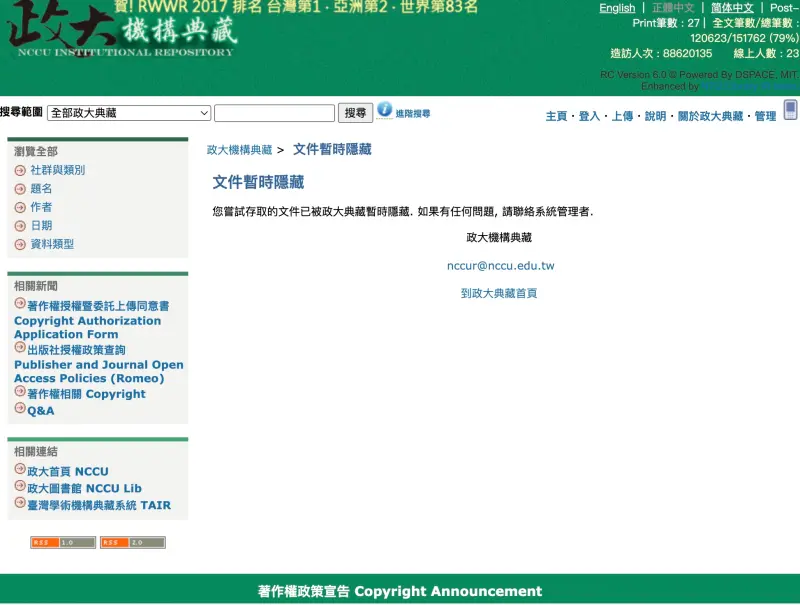This screenshot has height=605, width=800.
Task: Open the RSS 2.0 feed badge
Action: [133, 542]
